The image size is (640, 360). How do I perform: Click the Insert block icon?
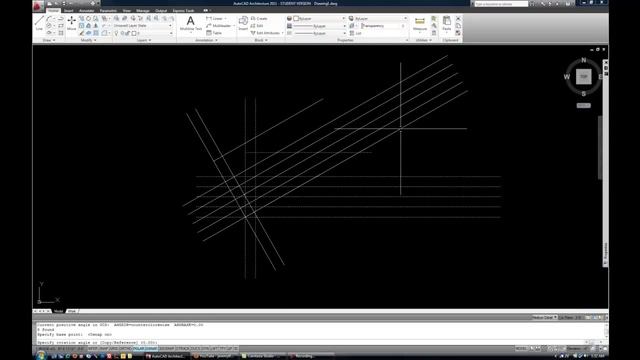point(243,23)
